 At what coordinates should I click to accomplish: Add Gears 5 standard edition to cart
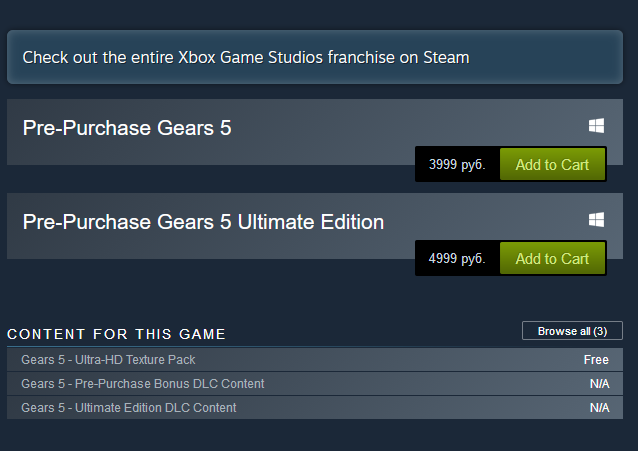(x=552, y=165)
